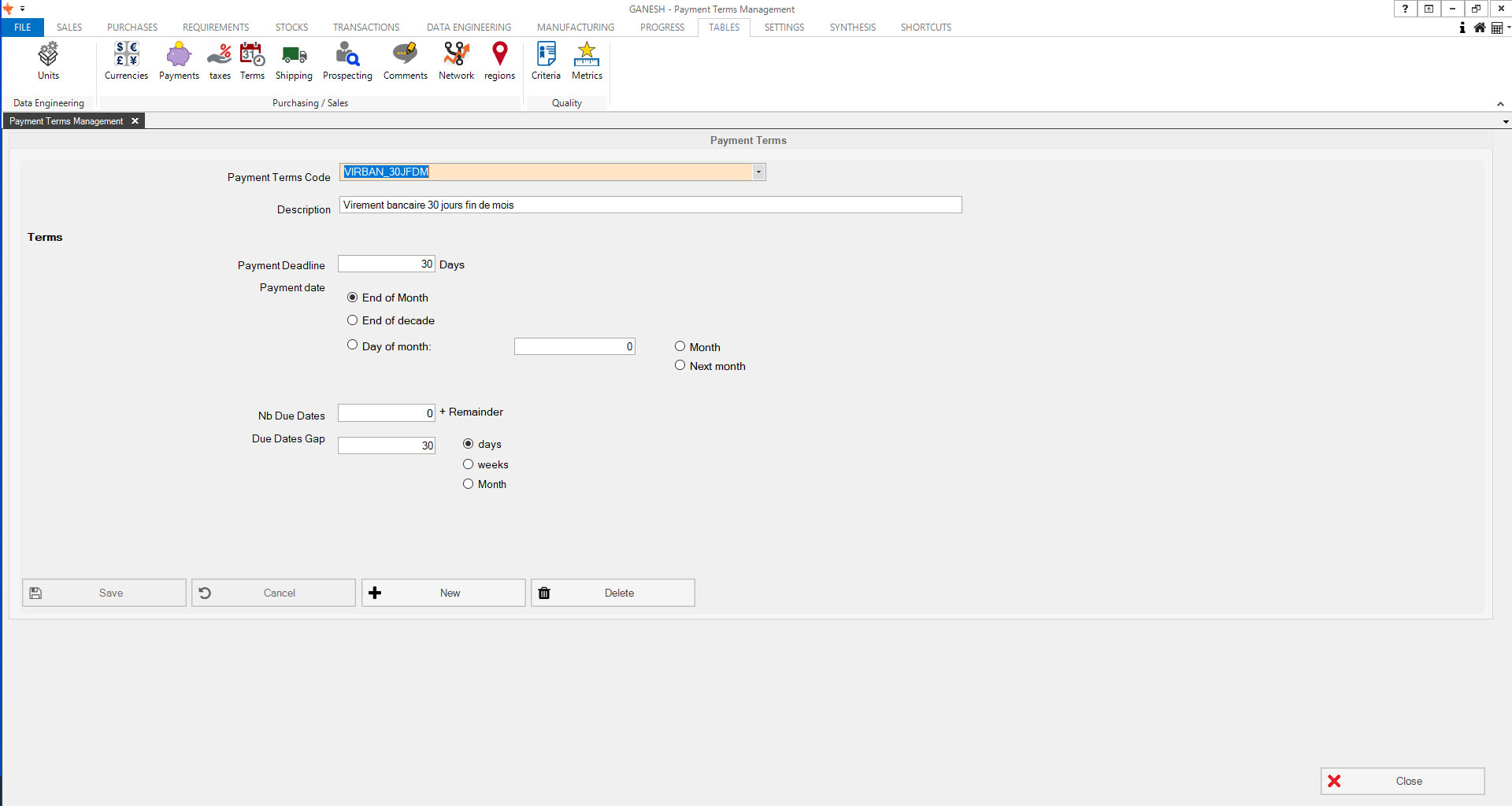1512x806 pixels.
Task: Select the End of decade option
Action: pyautogui.click(x=353, y=320)
